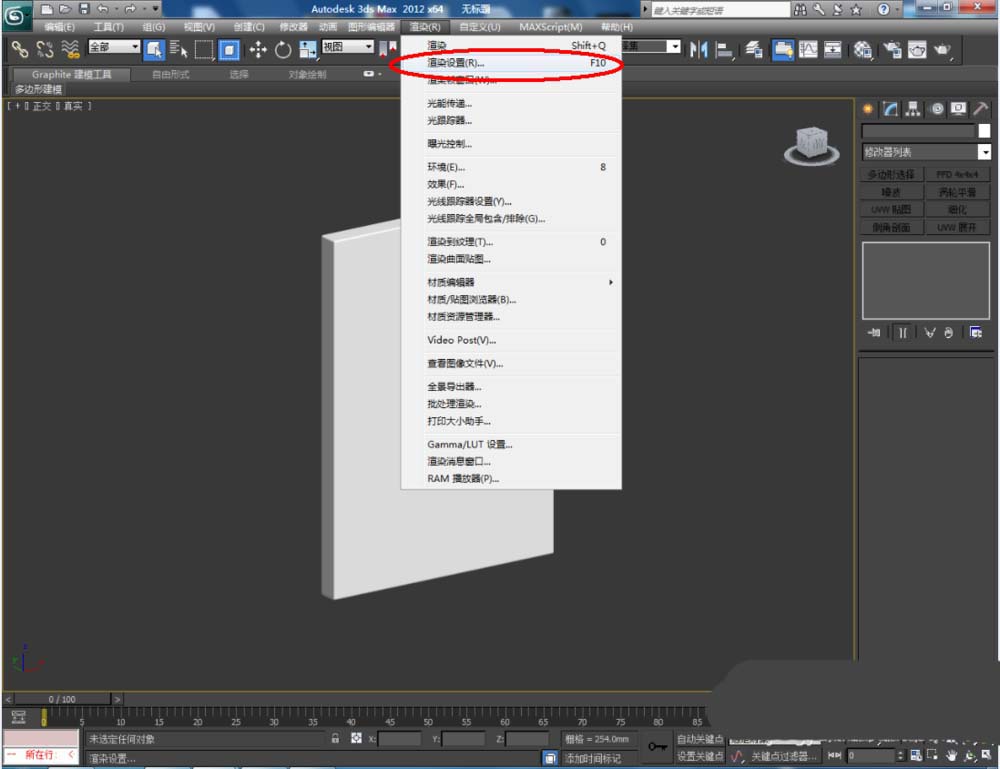Open the Display command panel
Screen dimensions: 1000x769
pyautogui.click(x=958, y=109)
